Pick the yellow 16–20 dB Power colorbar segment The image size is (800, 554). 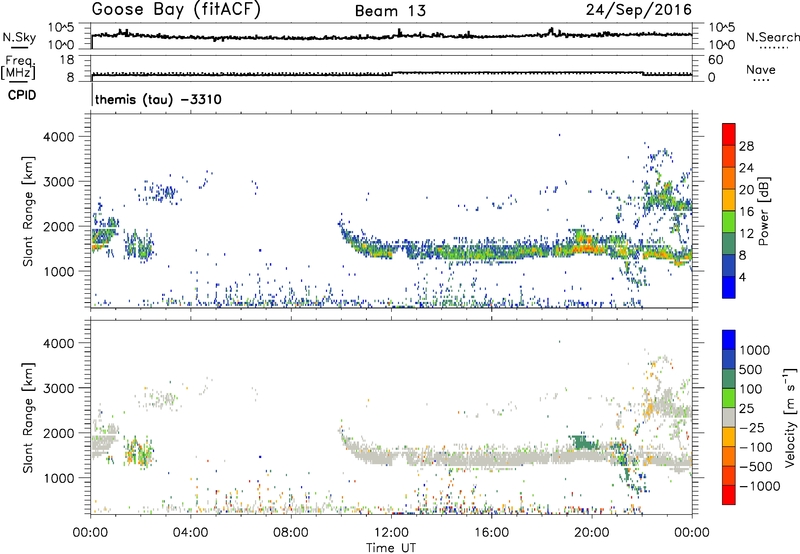click(729, 199)
